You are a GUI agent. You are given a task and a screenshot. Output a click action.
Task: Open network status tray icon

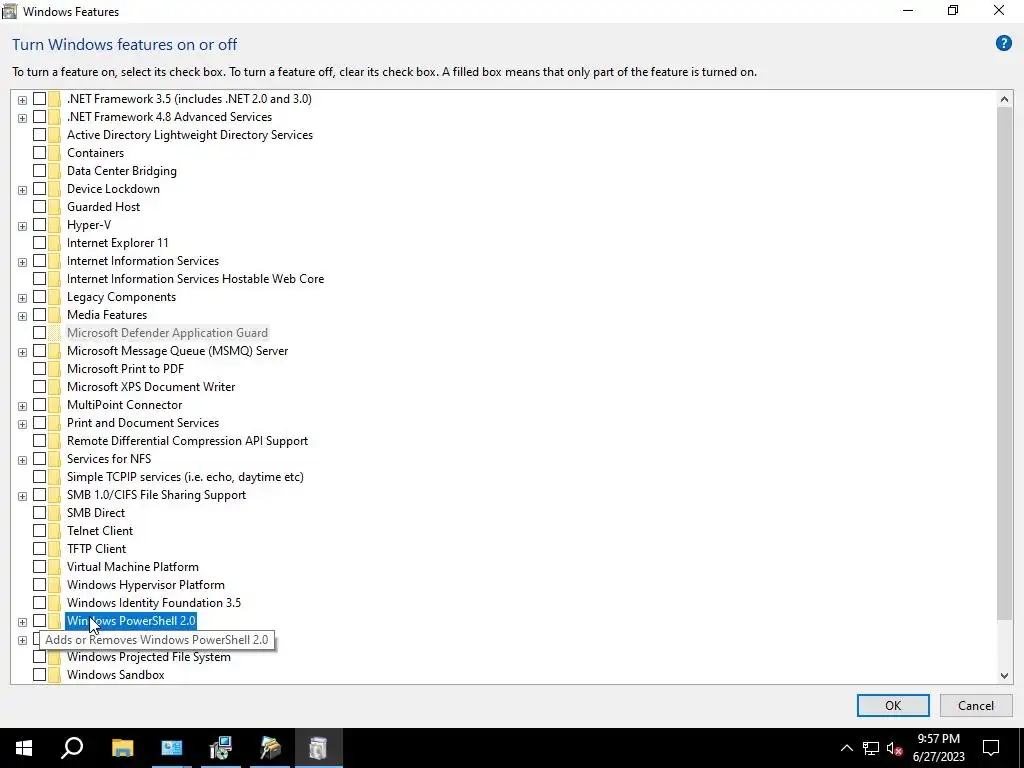tap(870, 748)
